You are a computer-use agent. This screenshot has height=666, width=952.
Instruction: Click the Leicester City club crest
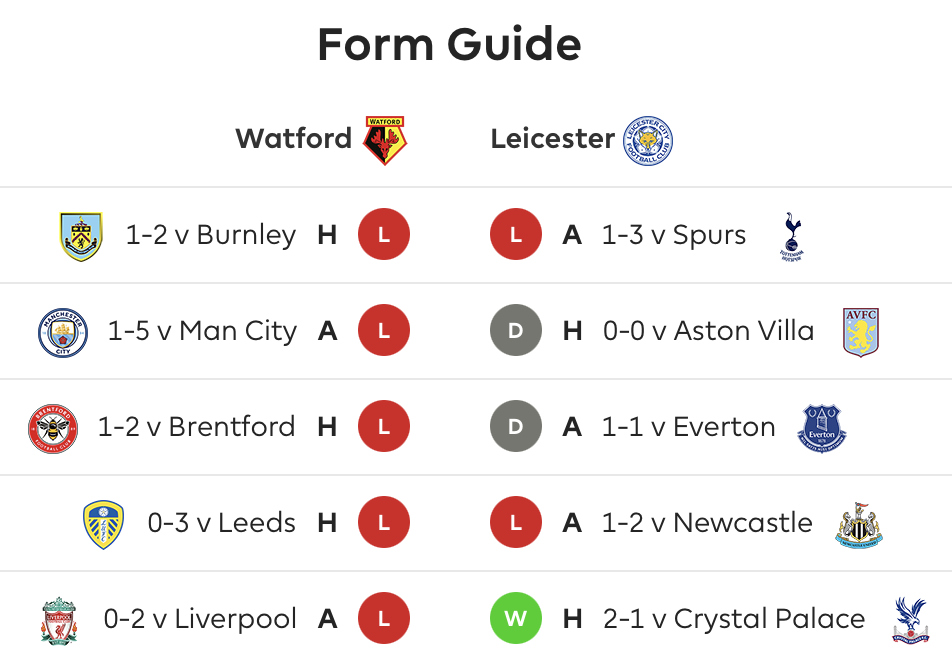(648, 140)
